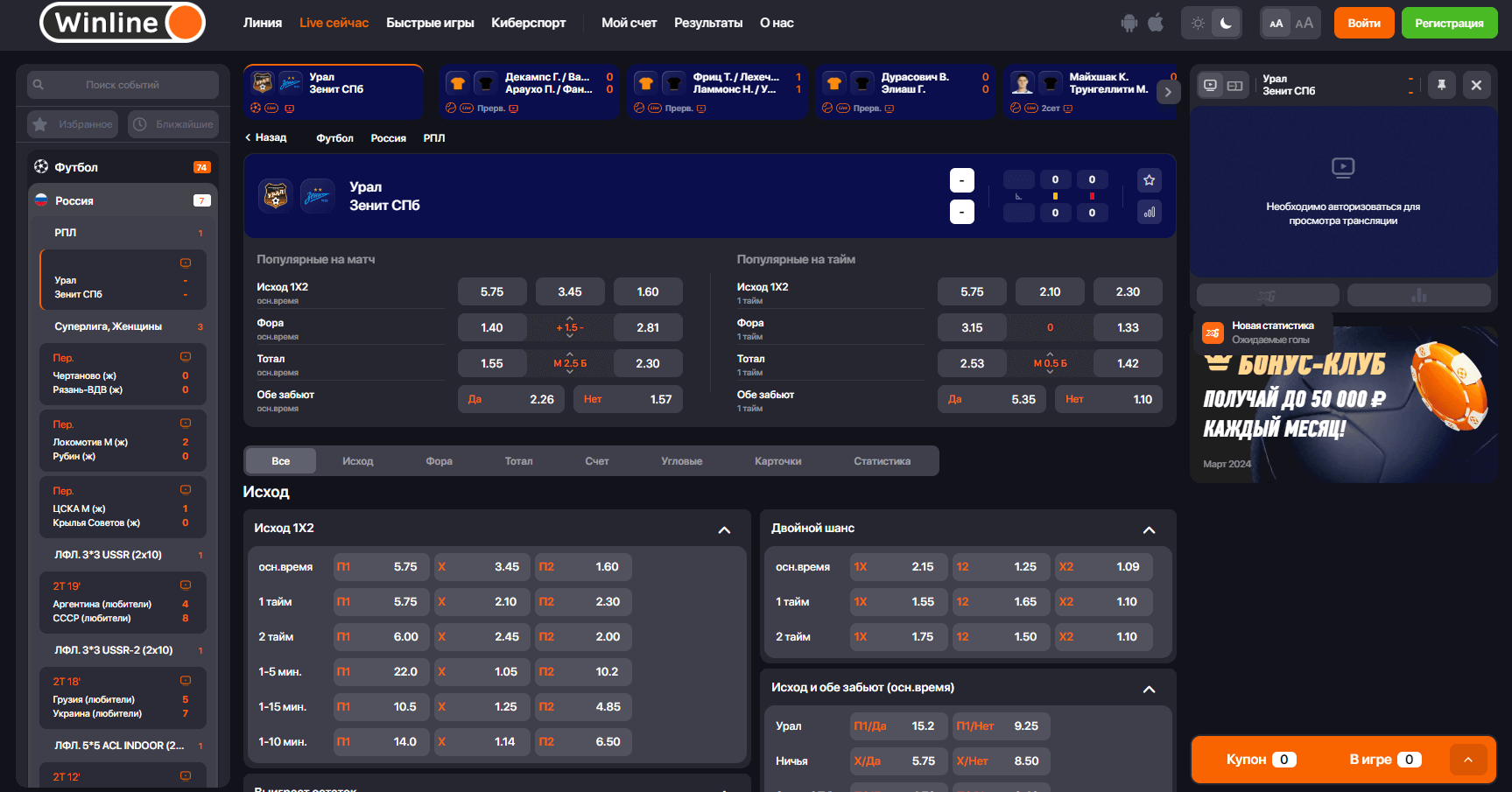Filter sidebar by Ближайшие
The width and height of the screenshot is (1512, 792).
click(172, 124)
